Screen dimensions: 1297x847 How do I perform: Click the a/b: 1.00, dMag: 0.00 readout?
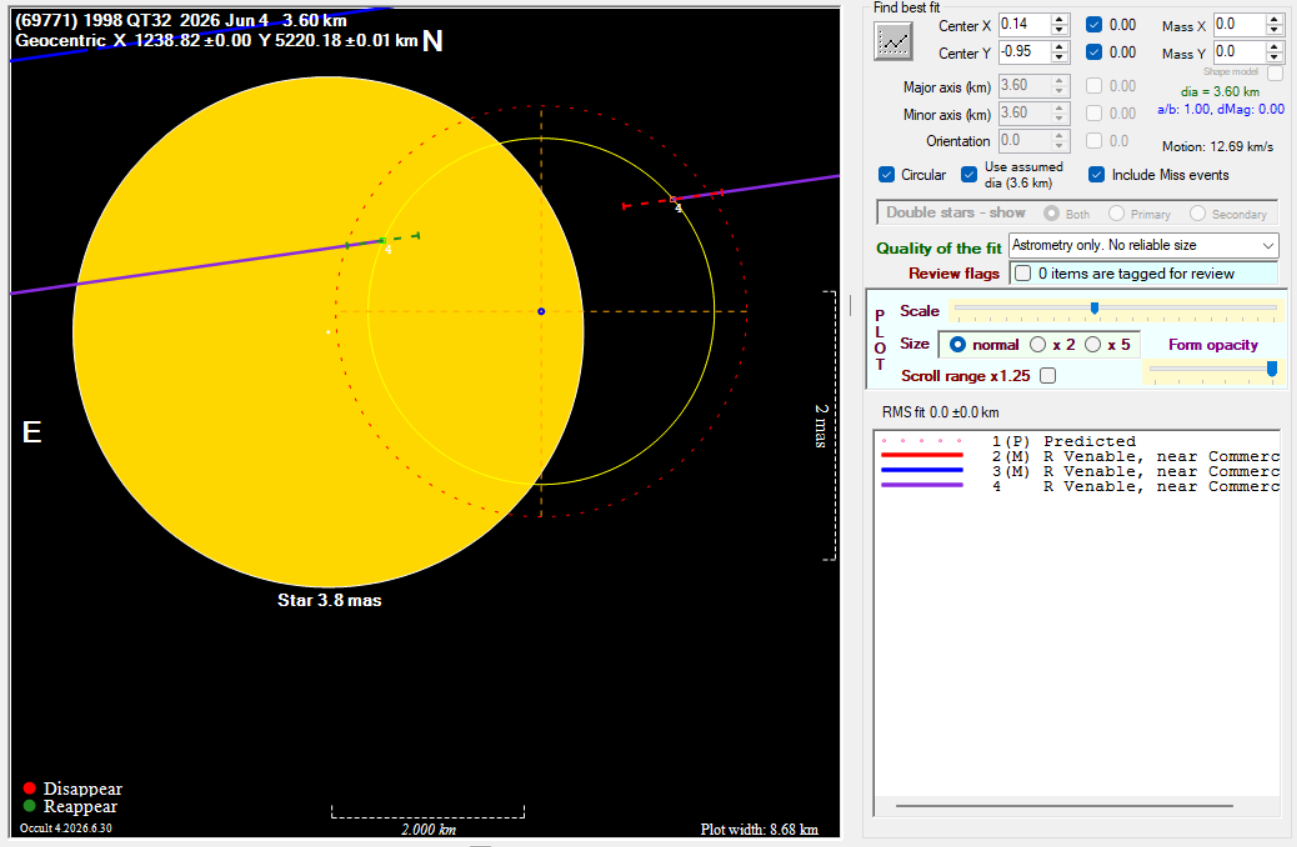point(1221,109)
